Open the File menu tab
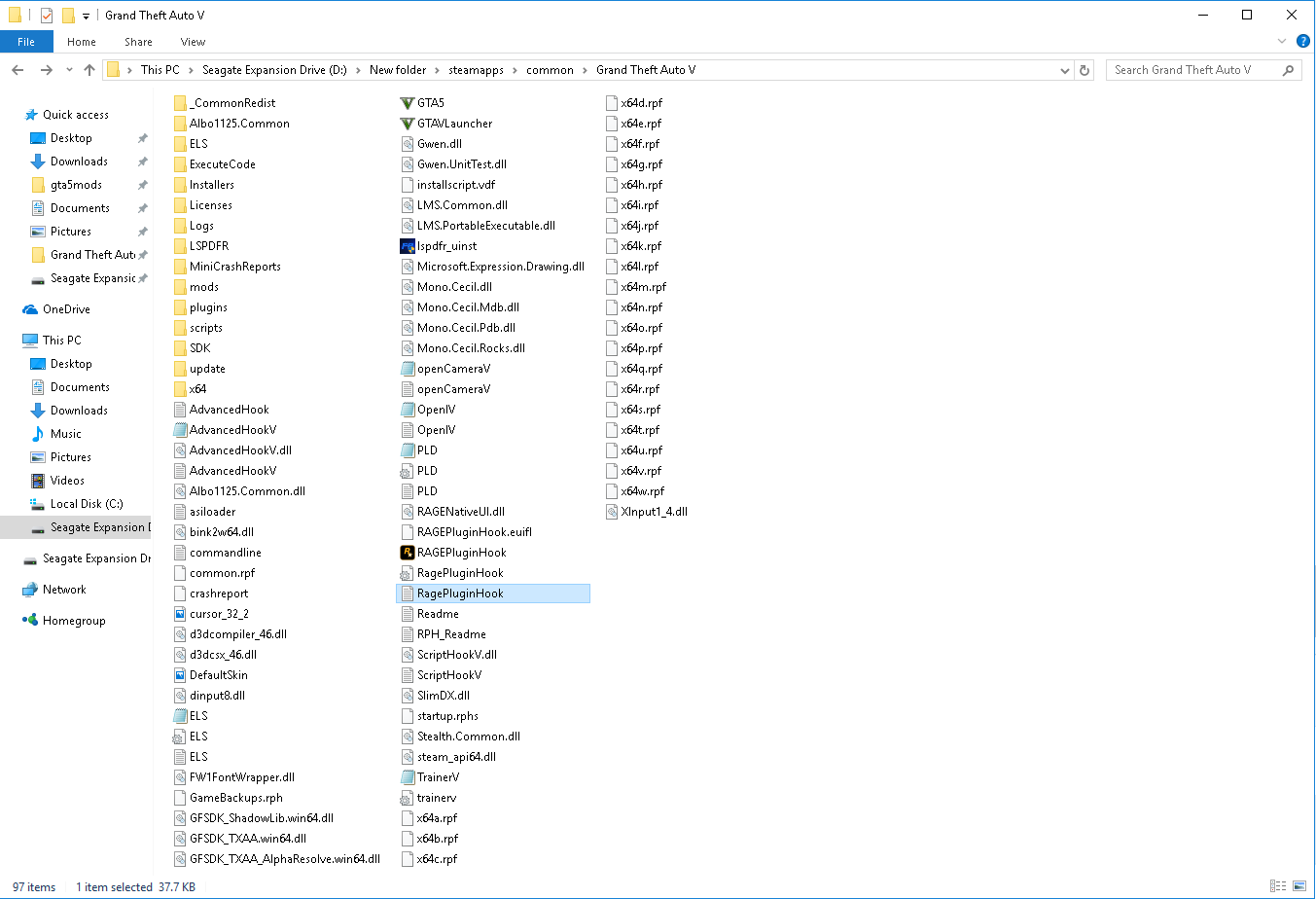The width and height of the screenshot is (1316, 899). (26, 42)
